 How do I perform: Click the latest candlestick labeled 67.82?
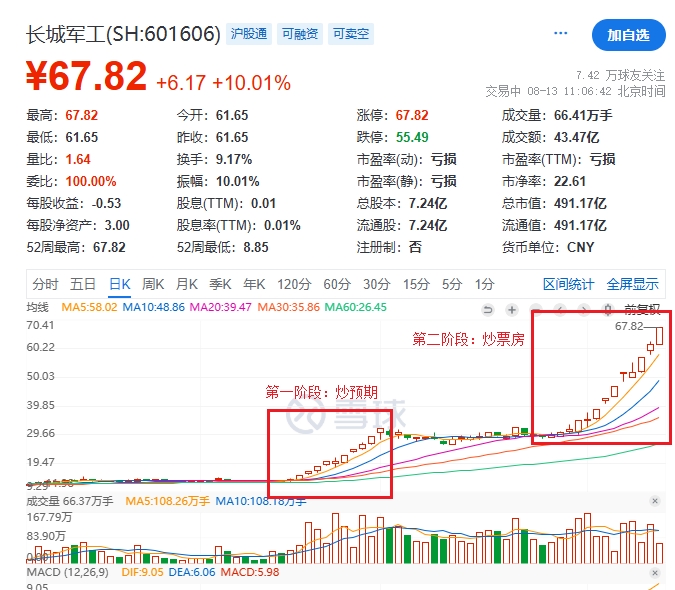(659, 336)
